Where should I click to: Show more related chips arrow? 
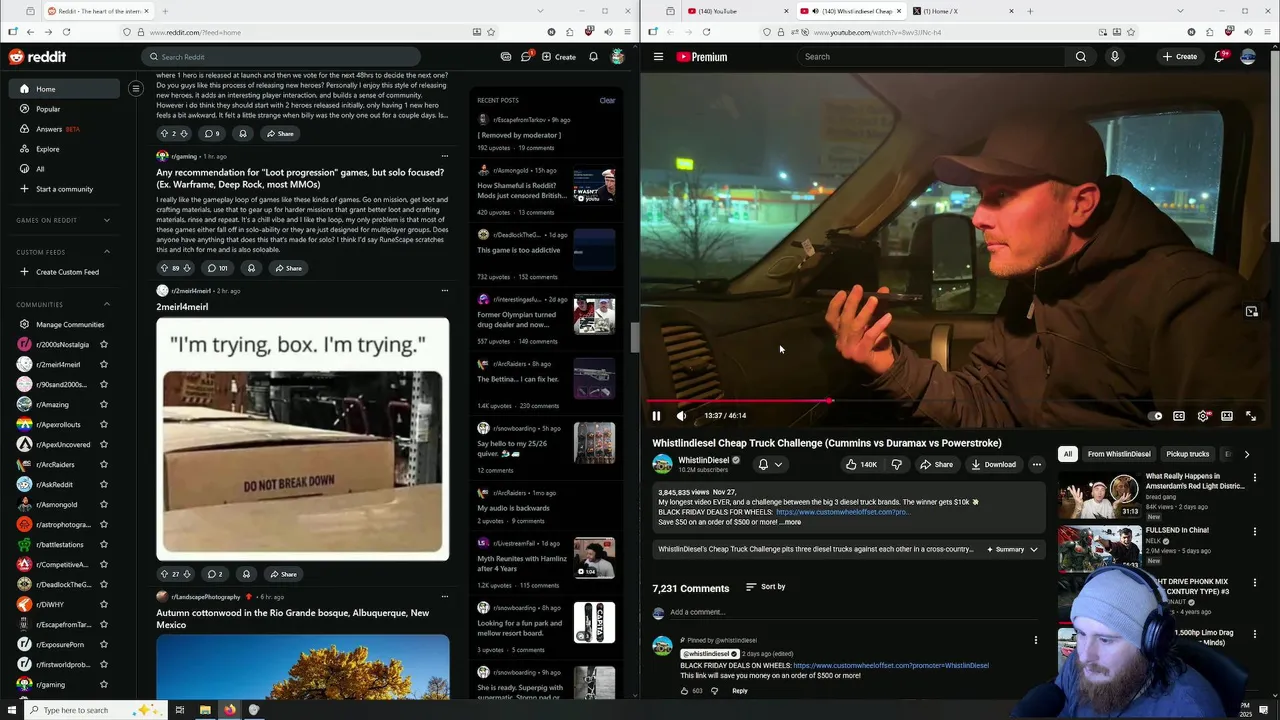pyautogui.click(x=1247, y=454)
